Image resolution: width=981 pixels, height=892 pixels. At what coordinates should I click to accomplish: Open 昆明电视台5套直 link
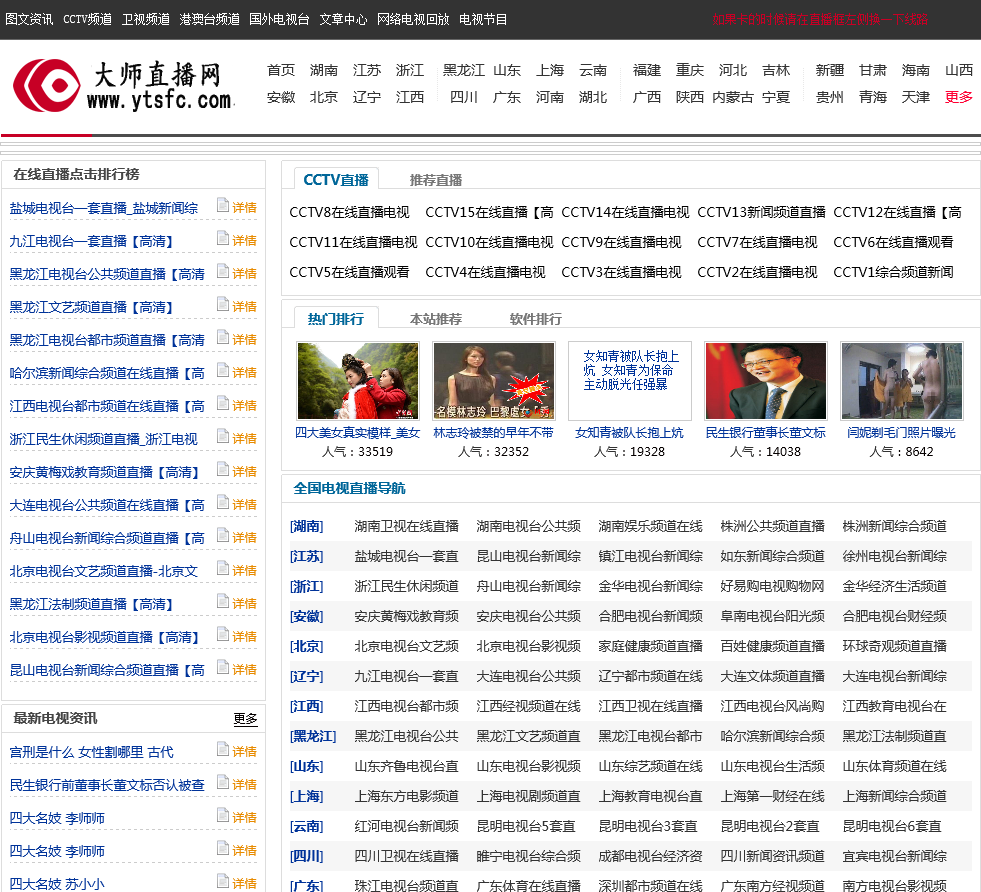[x=526, y=827]
